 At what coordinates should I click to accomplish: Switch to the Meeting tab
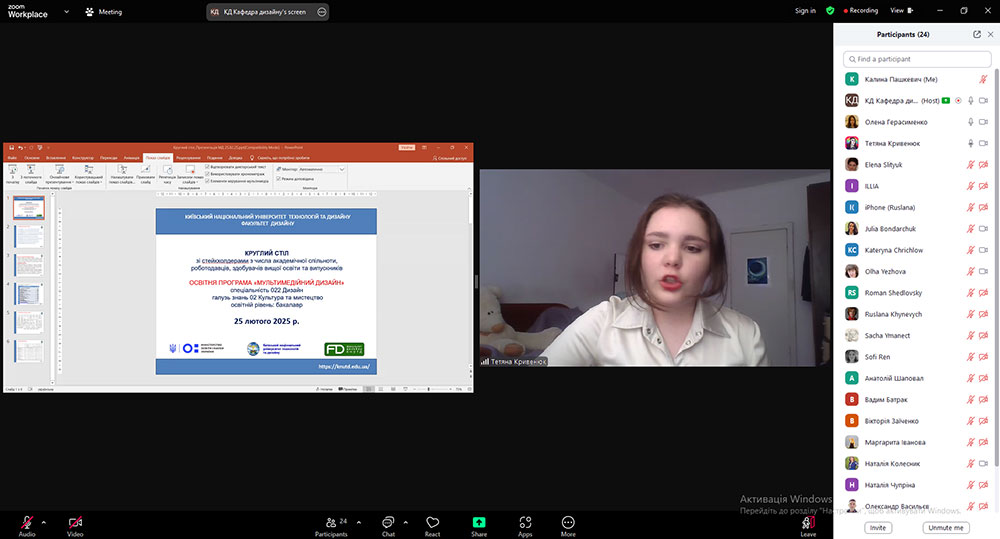coord(103,11)
